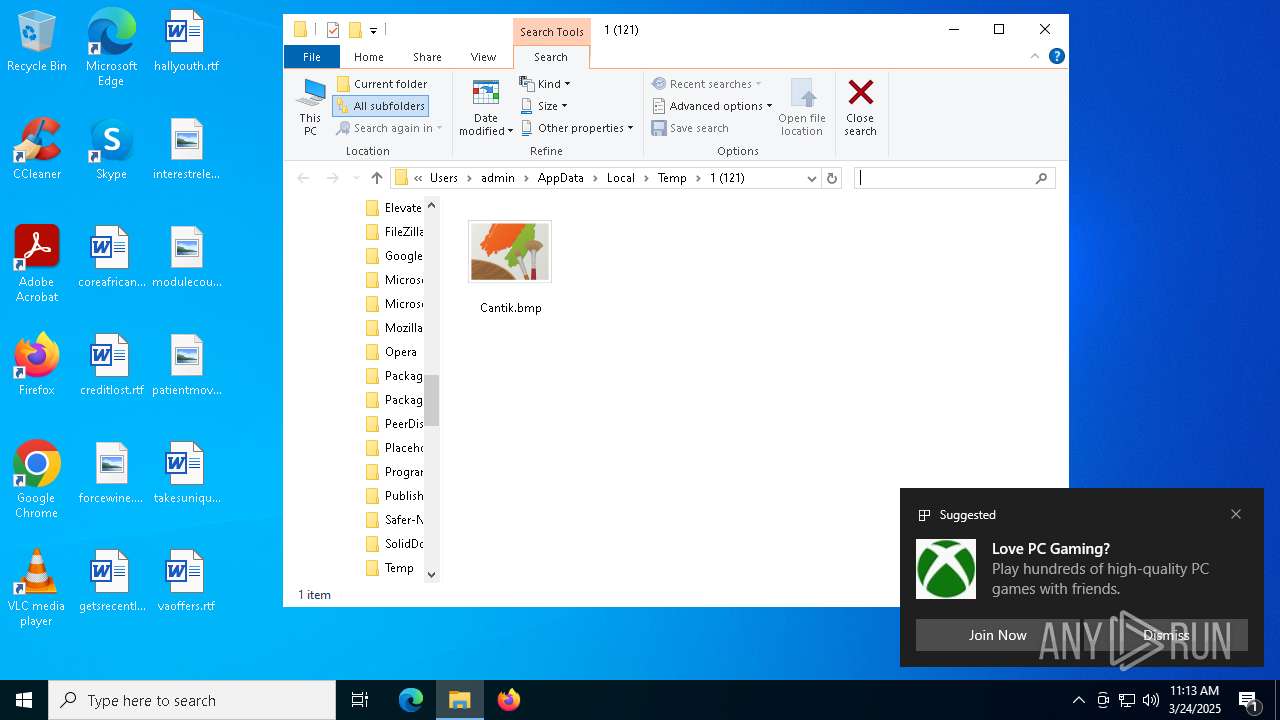Click New folder quick access icon
The height and width of the screenshot is (720, 1280).
(355, 30)
